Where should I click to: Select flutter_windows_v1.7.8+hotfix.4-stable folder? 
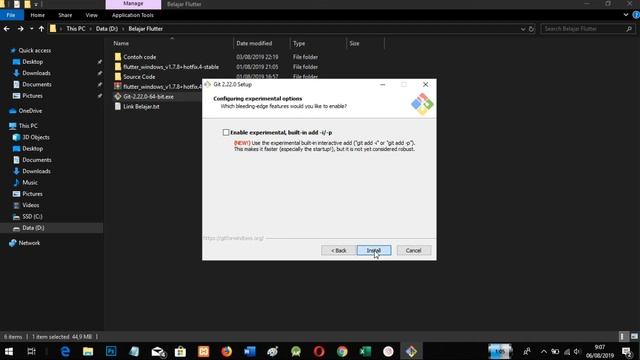click(171, 67)
